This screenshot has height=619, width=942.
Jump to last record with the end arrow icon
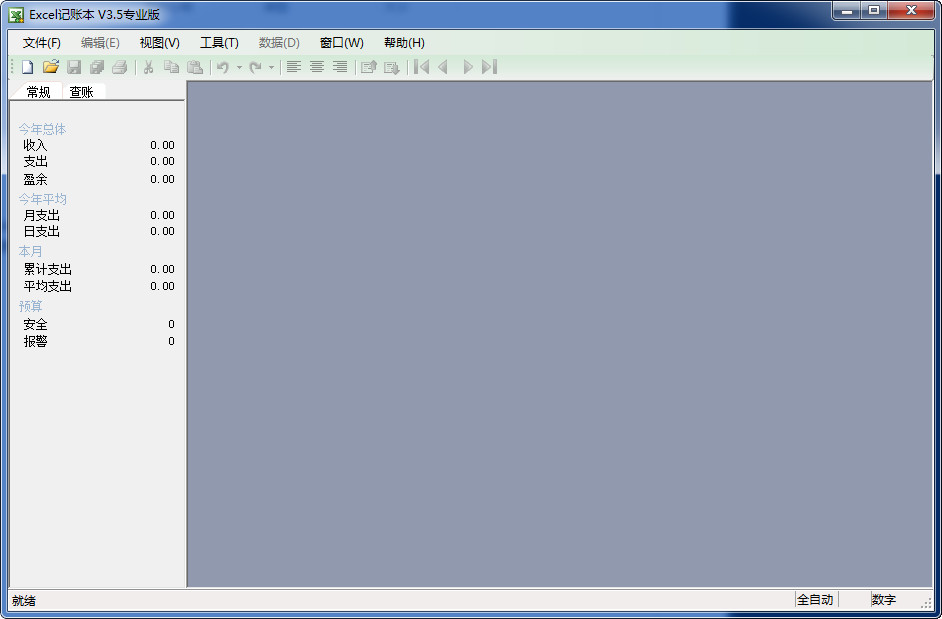pyautogui.click(x=489, y=67)
